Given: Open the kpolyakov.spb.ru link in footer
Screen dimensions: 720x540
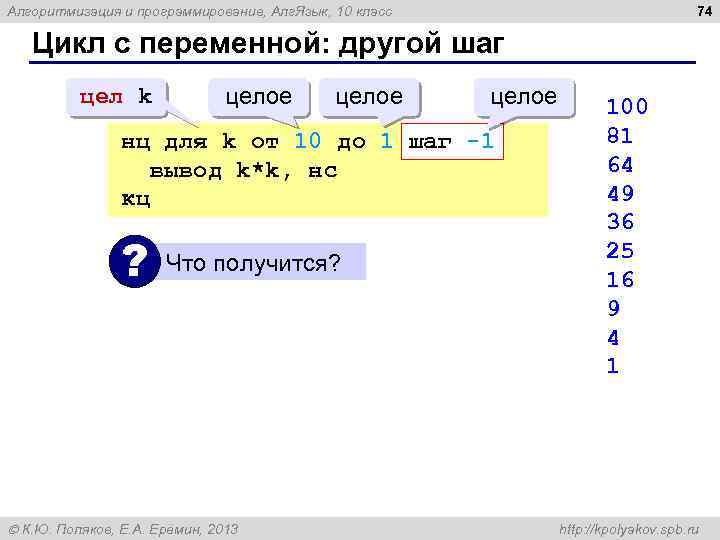Looking at the screenshot, I should (x=629, y=529).
